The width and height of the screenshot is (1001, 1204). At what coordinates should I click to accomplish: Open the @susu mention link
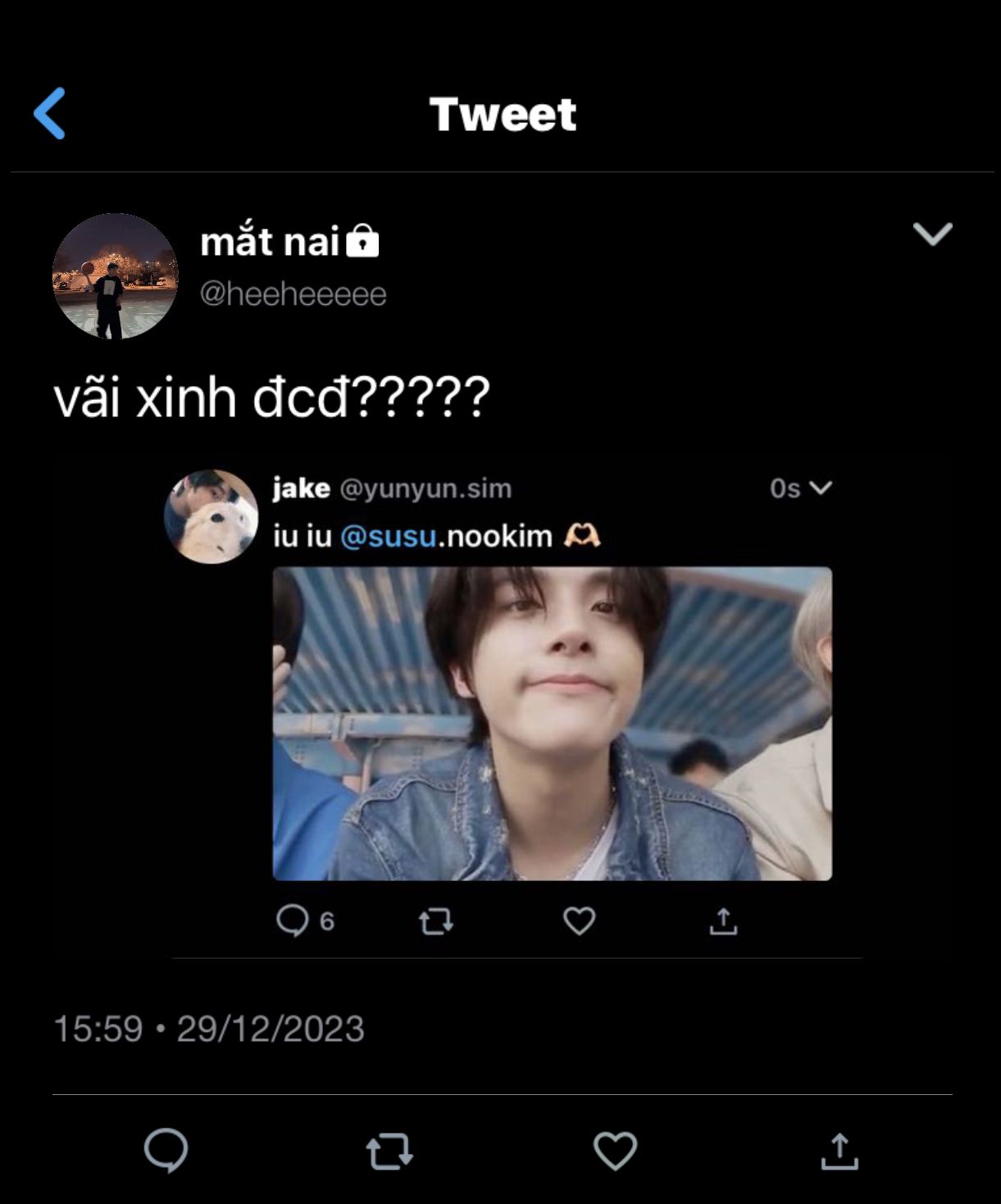388,536
